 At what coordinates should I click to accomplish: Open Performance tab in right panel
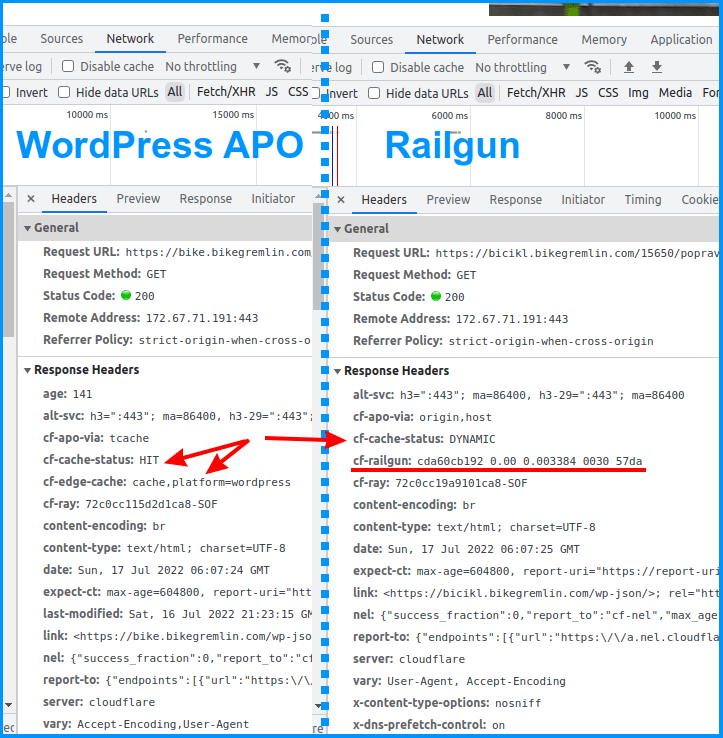click(x=522, y=40)
